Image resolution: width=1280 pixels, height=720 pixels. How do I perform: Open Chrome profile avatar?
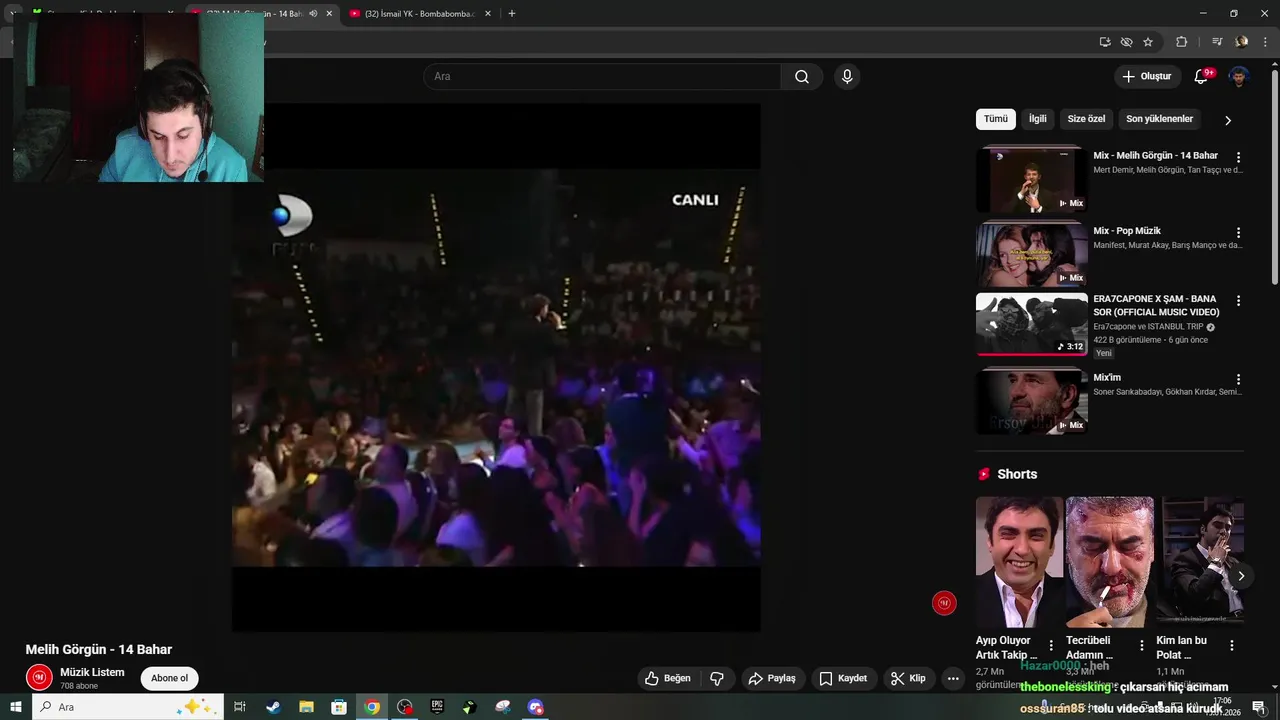click(x=1242, y=42)
